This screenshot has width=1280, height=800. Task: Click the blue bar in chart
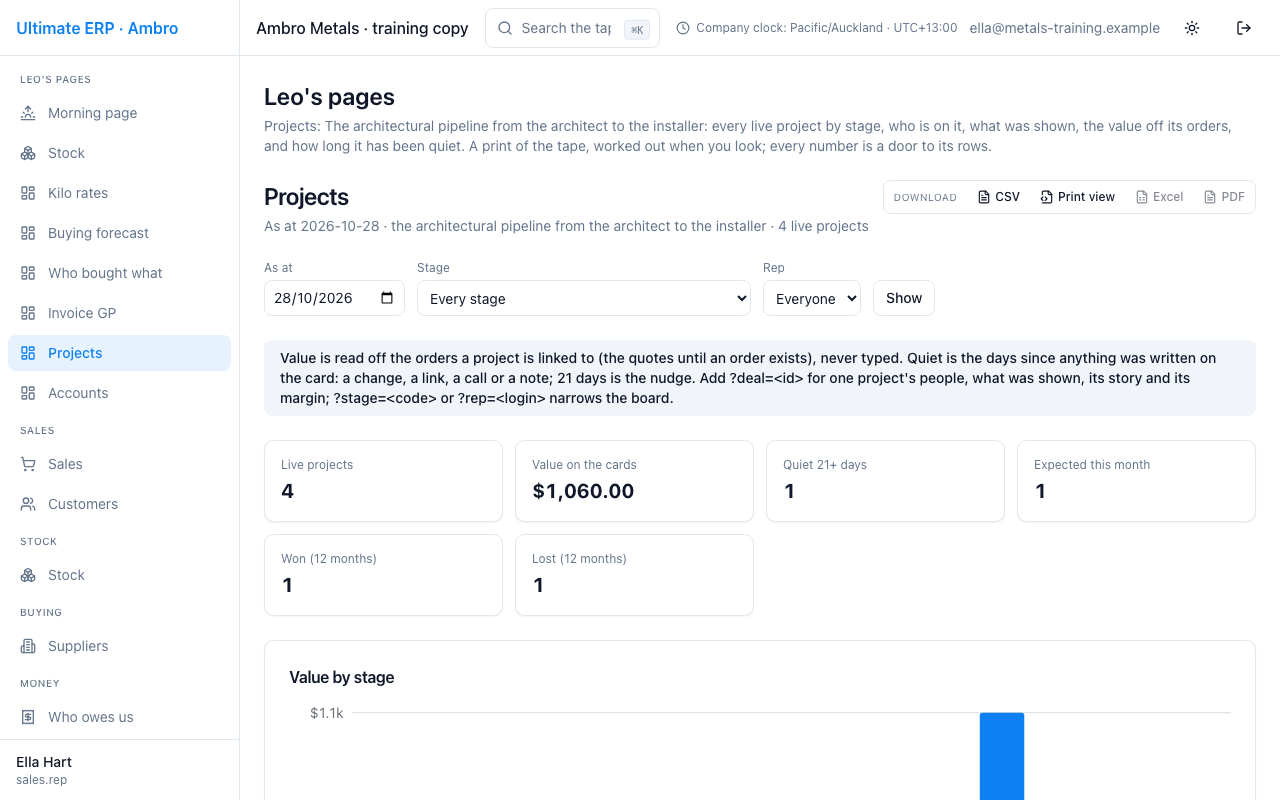tap(1002, 756)
